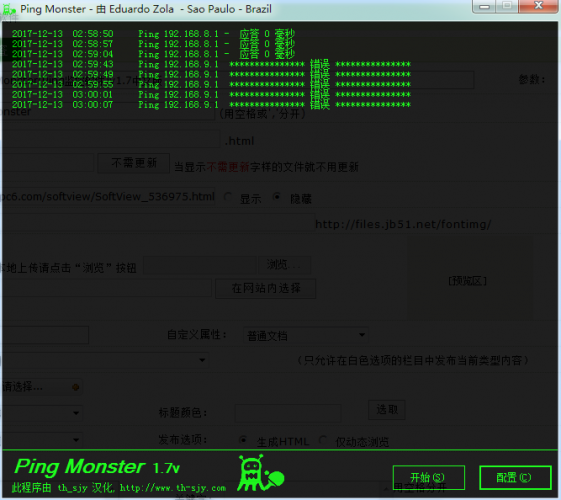The height and width of the screenshot is (500, 561).
Task: Close the Ping Monster window
Action: pos(538,6)
